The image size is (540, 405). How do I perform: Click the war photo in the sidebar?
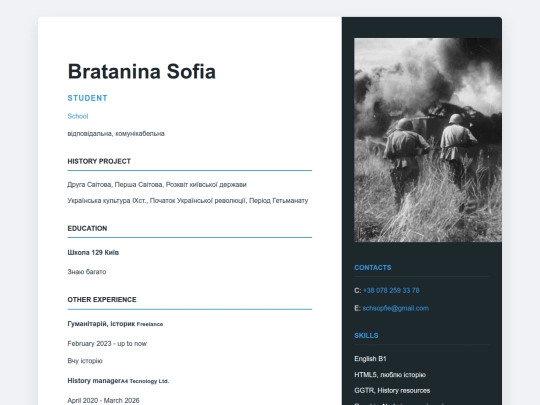click(428, 140)
